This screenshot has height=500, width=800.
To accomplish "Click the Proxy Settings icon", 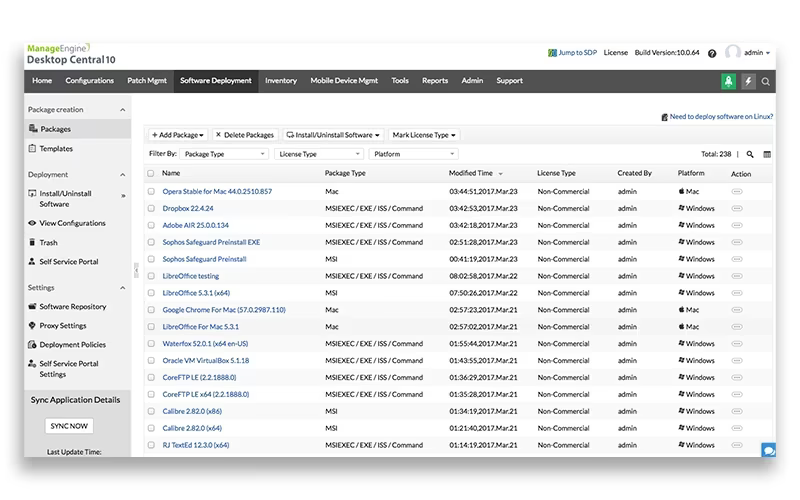I will 32,326.
